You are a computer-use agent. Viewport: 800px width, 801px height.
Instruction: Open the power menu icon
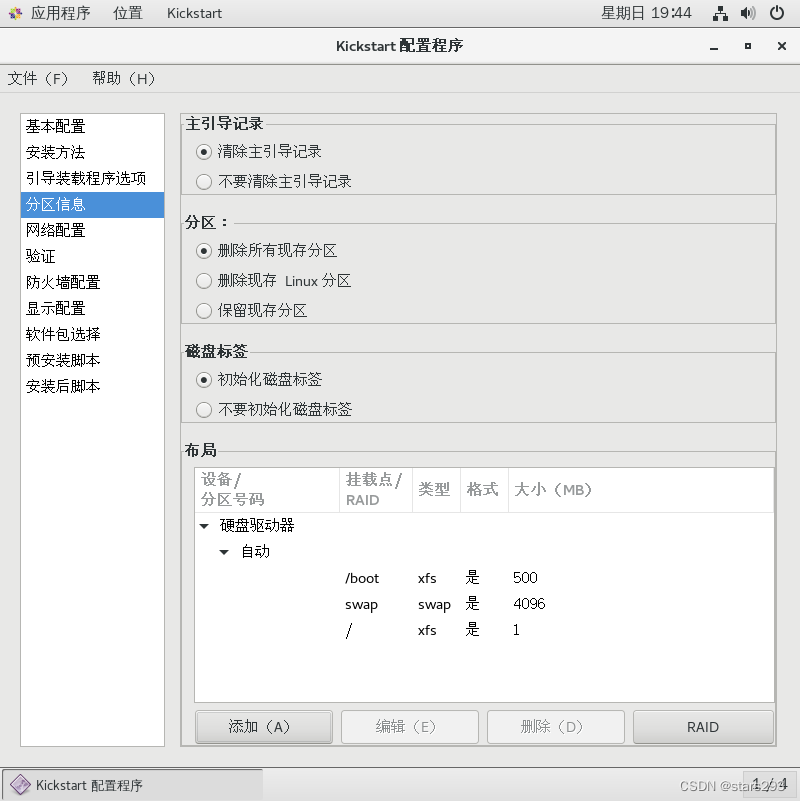tap(777, 13)
